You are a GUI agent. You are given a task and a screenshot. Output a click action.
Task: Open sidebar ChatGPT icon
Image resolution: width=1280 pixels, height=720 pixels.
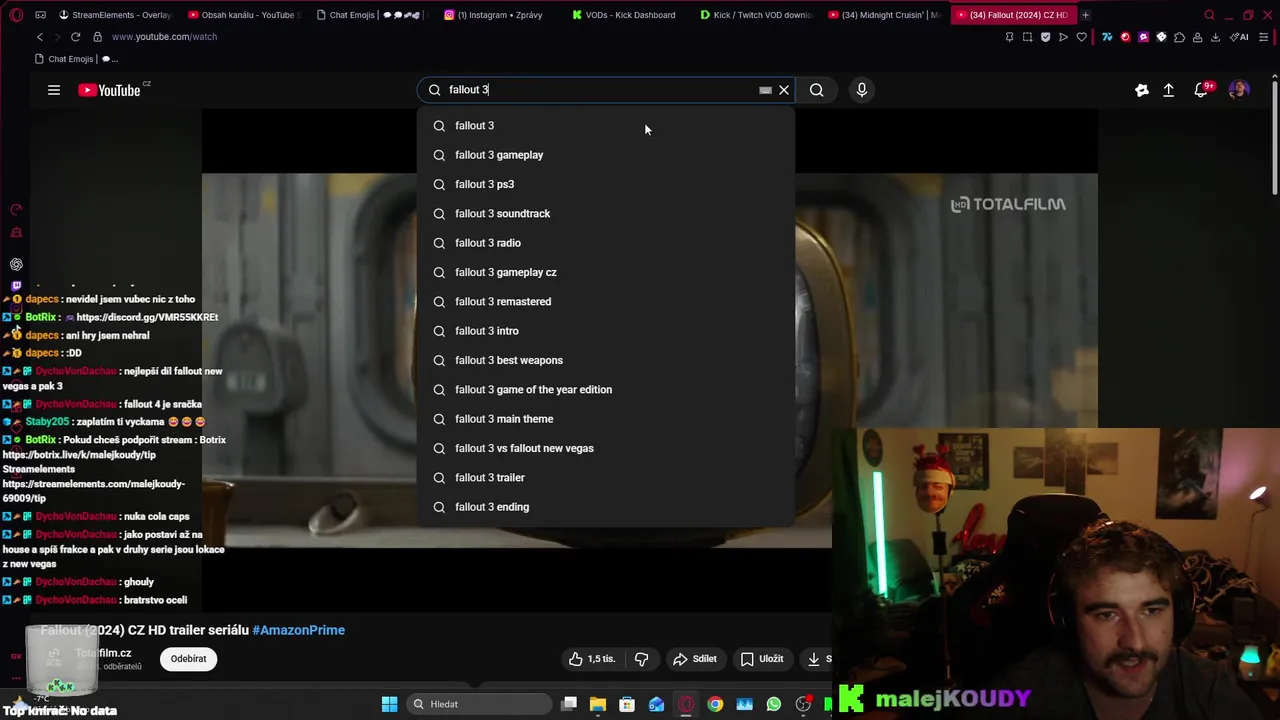pyautogui.click(x=16, y=264)
